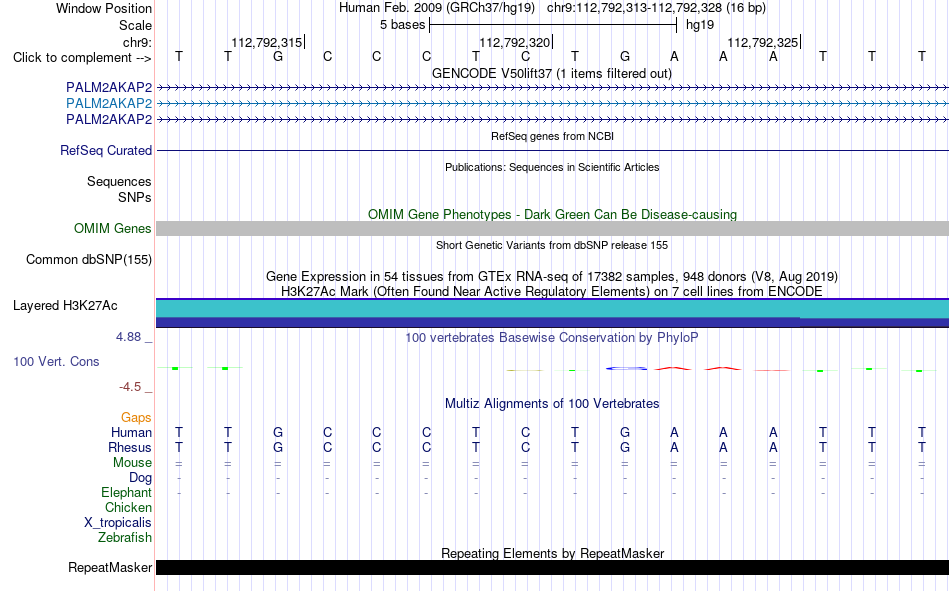Open the light blue PALM2AKAP2 transcript label

[x=109, y=103]
